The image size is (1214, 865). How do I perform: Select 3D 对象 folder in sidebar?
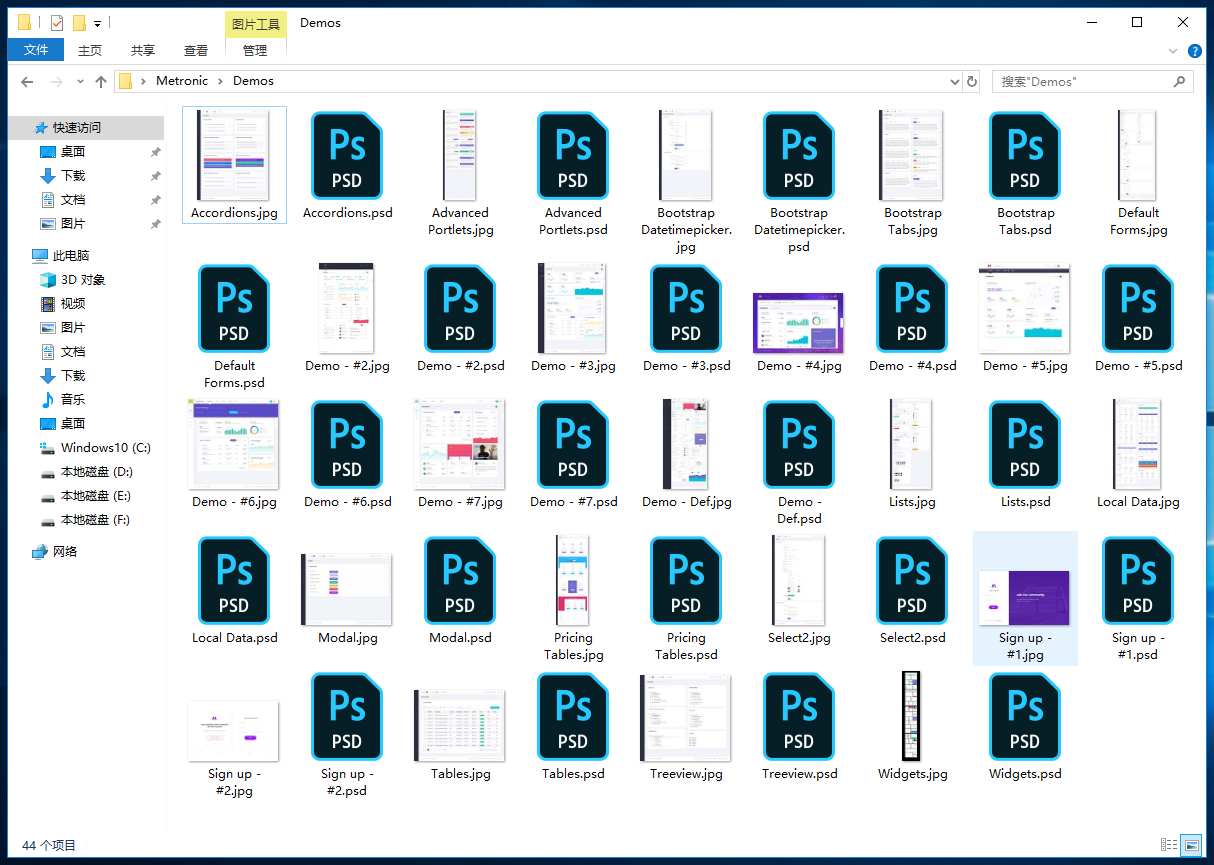tap(82, 280)
